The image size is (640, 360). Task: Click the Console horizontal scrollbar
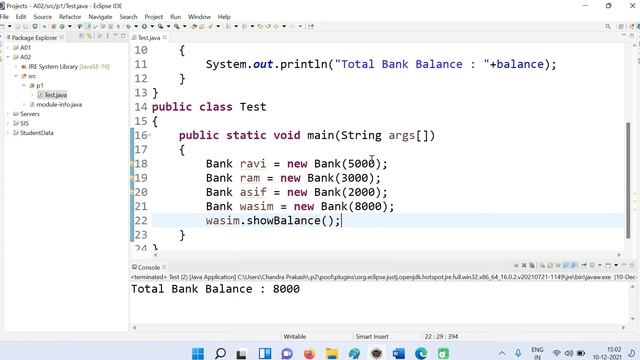pos(379,327)
